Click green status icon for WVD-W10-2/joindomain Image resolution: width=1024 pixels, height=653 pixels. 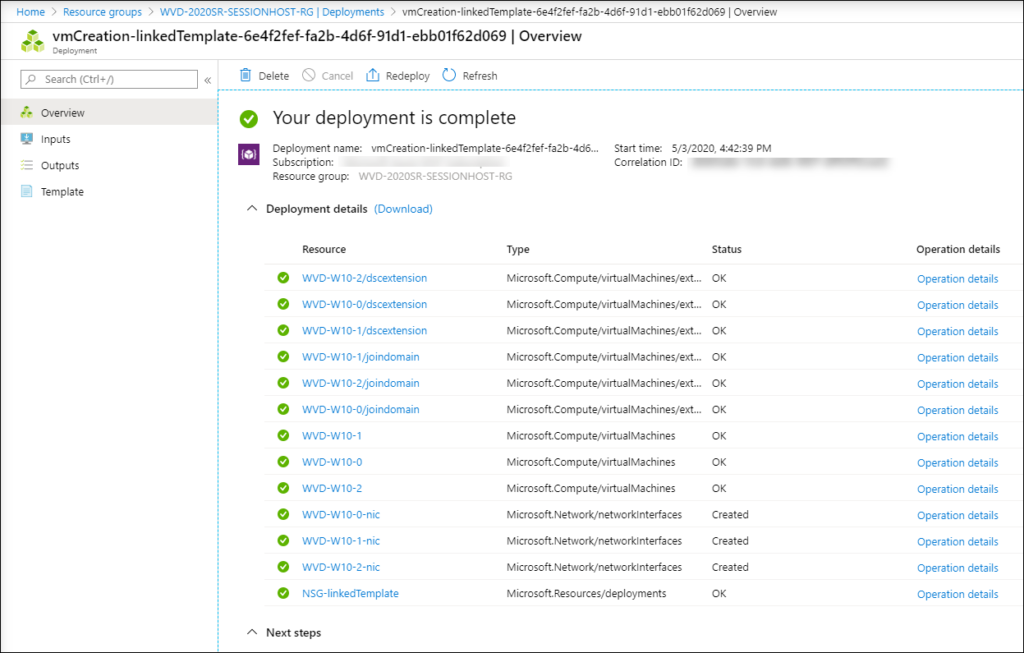pyautogui.click(x=283, y=383)
